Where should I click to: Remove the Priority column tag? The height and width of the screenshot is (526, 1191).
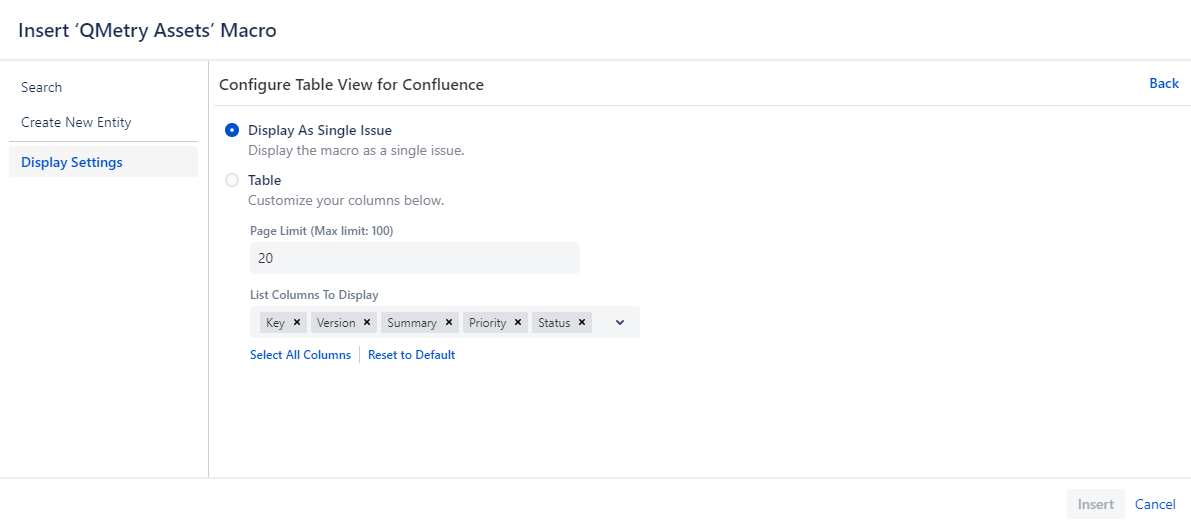click(517, 323)
